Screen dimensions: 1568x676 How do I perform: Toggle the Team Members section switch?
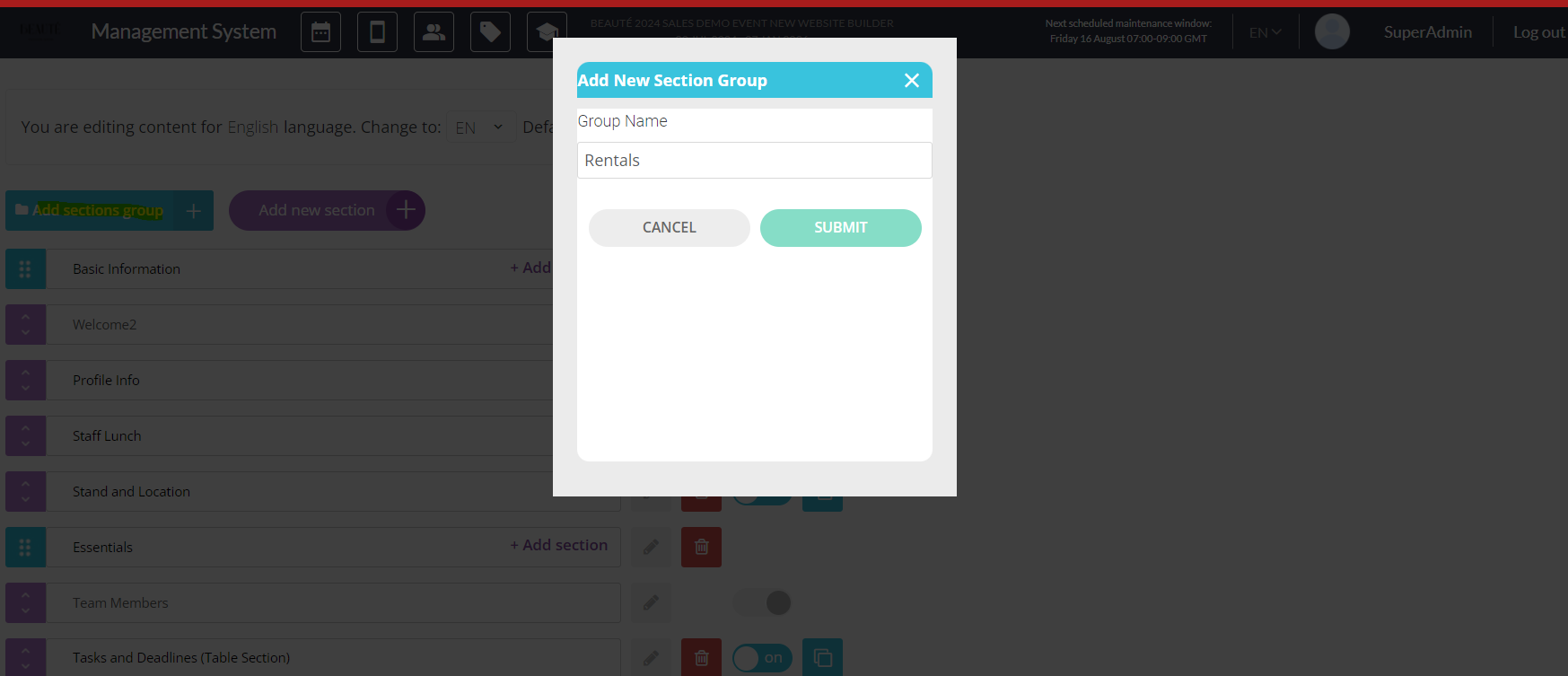click(762, 602)
